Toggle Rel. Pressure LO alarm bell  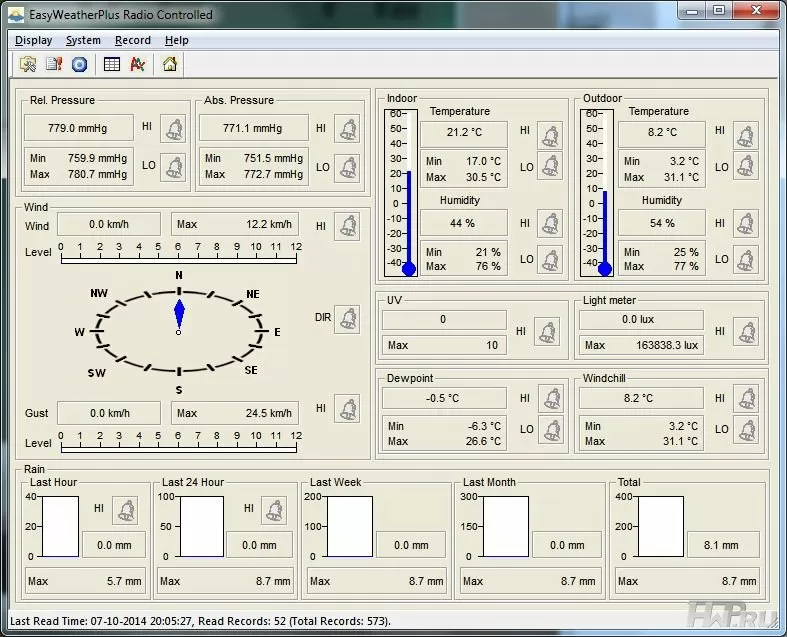pos(174,167)
